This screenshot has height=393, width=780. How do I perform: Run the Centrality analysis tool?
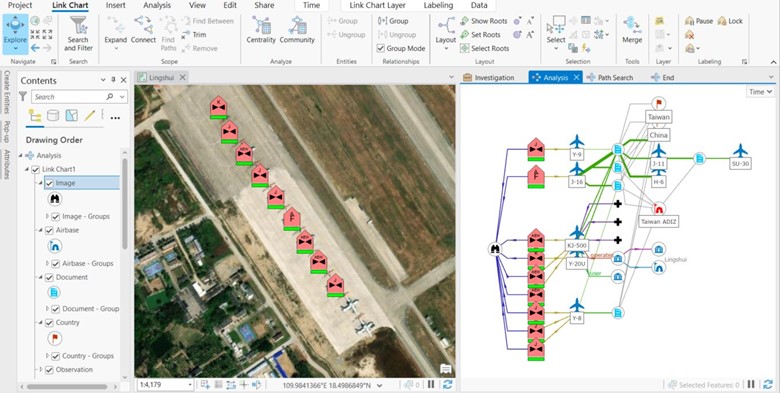click(261, 30)
